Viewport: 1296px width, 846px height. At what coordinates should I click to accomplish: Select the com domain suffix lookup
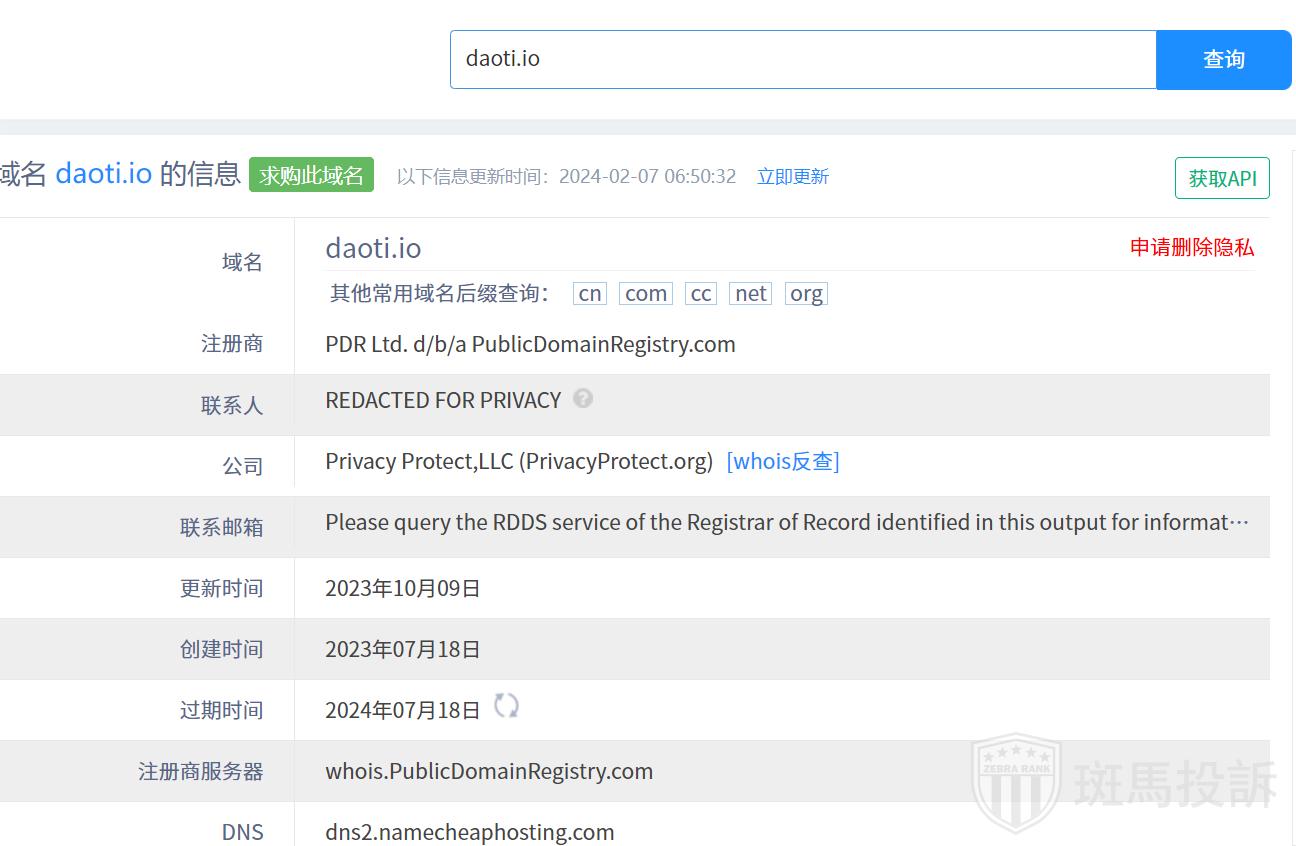pos(646,293)
